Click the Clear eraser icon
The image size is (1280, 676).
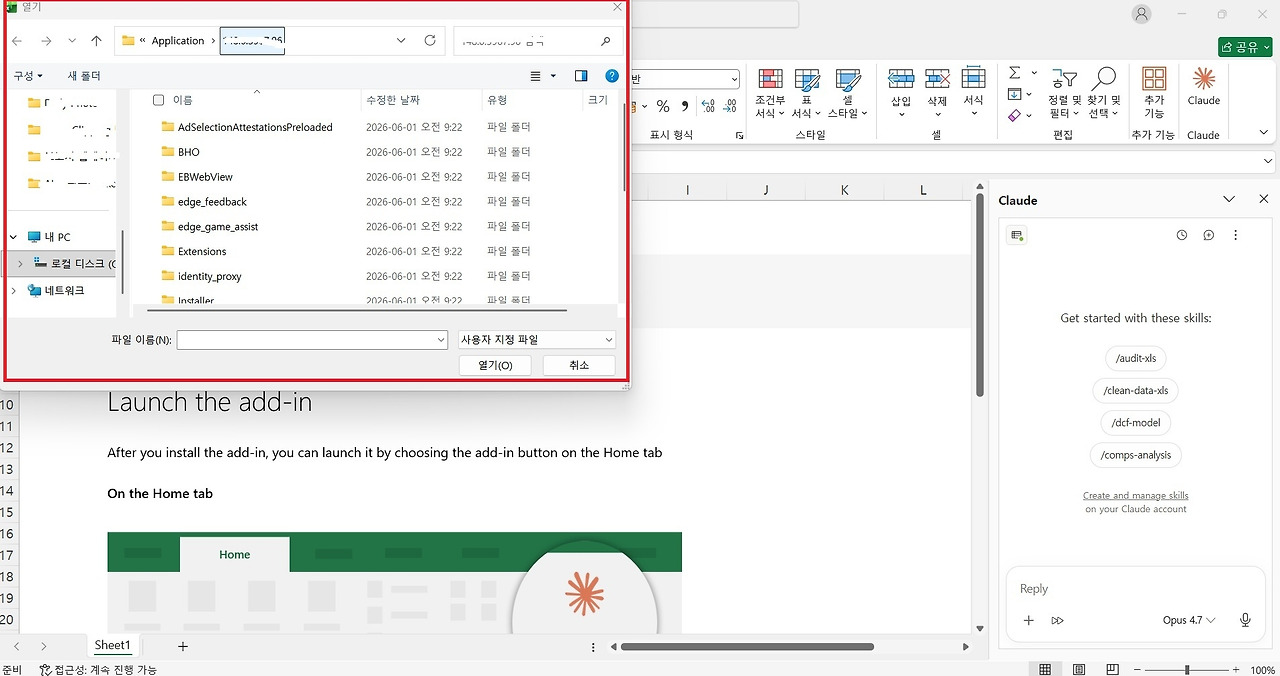pos(1014,116)
